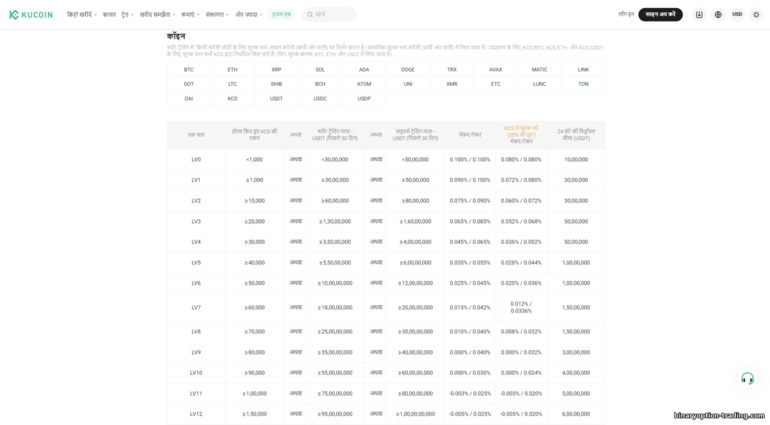Click the ≥1,50,000 KCS amount cell

(254, 414)
